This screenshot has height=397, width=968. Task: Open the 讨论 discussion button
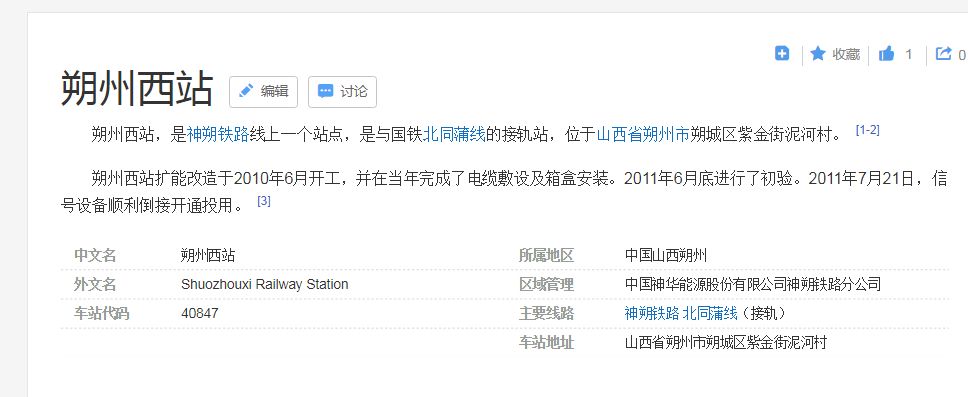tap(342, 91)
